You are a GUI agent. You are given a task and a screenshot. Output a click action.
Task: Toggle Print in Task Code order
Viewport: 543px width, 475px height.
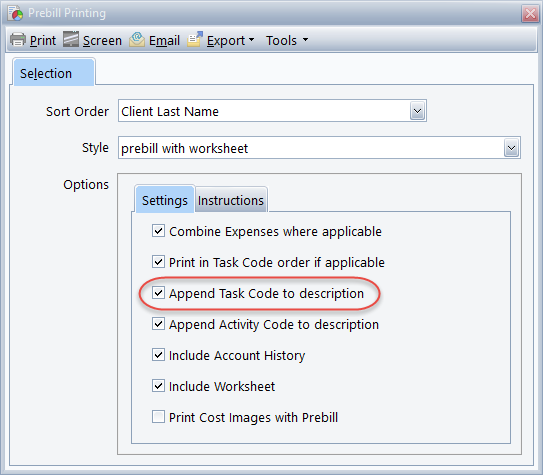(158, 262)
